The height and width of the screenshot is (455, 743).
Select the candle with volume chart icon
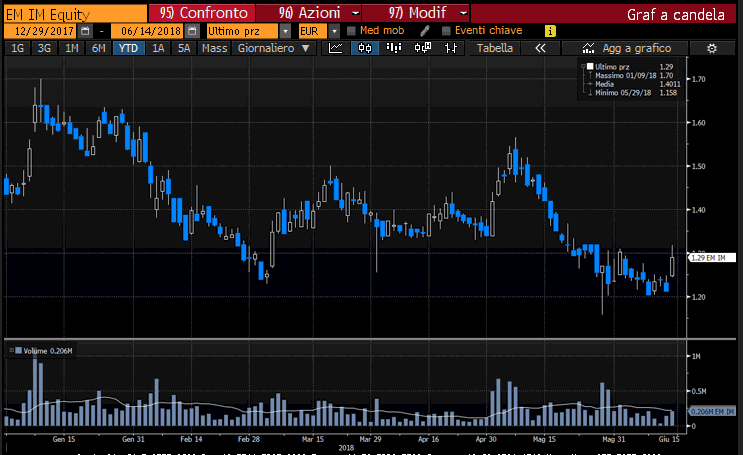click(x=422, y=48)
